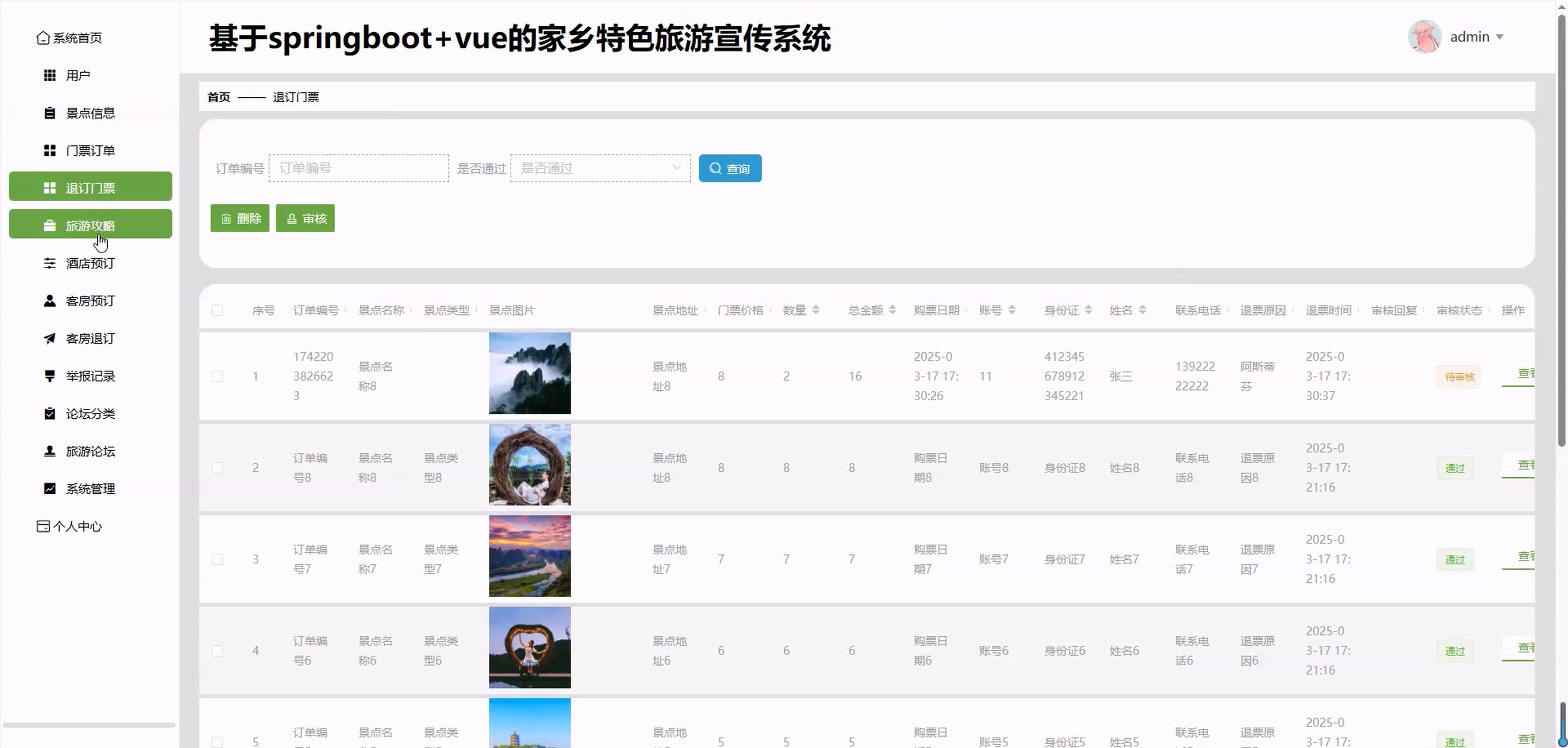Click the clipboard icon beside 景点信息
This screenshot has height=748, width=1568.
50,113
